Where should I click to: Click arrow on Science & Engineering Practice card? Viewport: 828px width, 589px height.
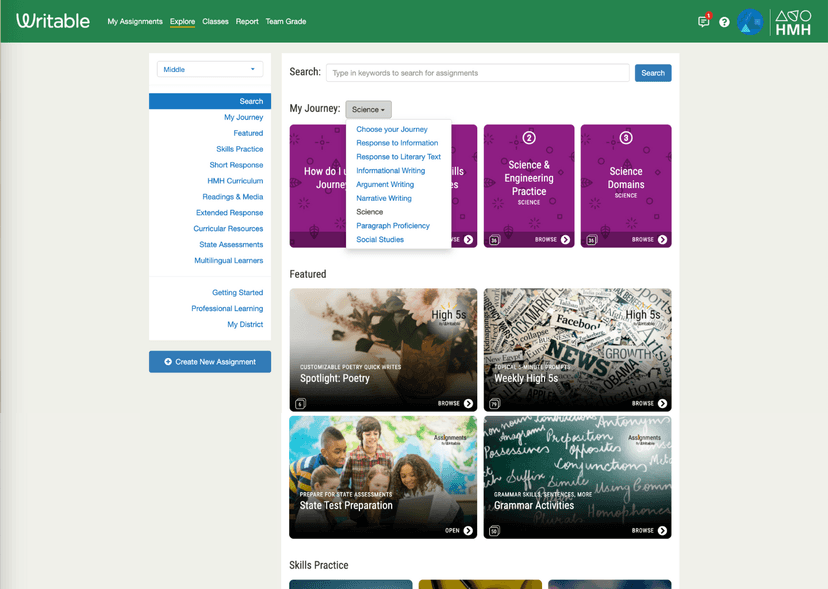[564, 238]
